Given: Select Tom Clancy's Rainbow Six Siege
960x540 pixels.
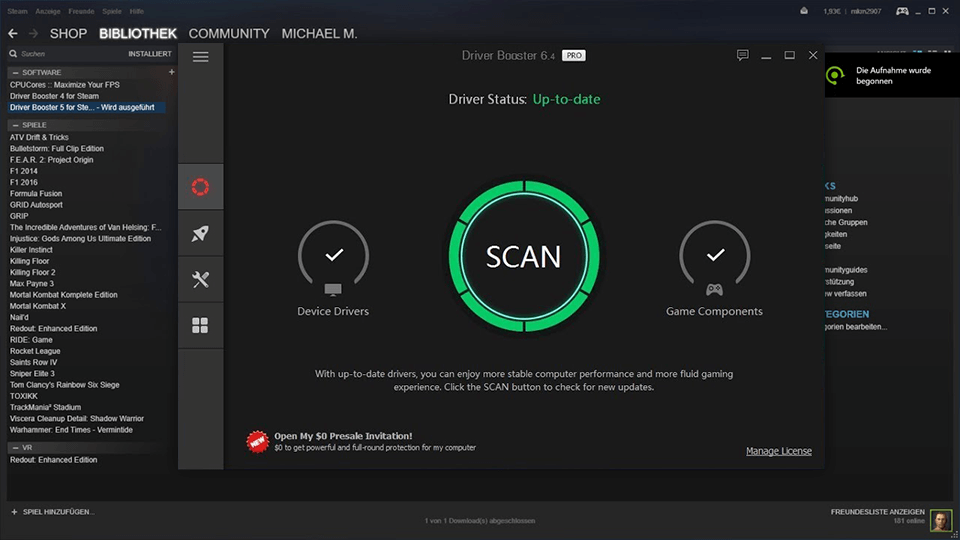Looking at the screenshot, I should (64, 384).
